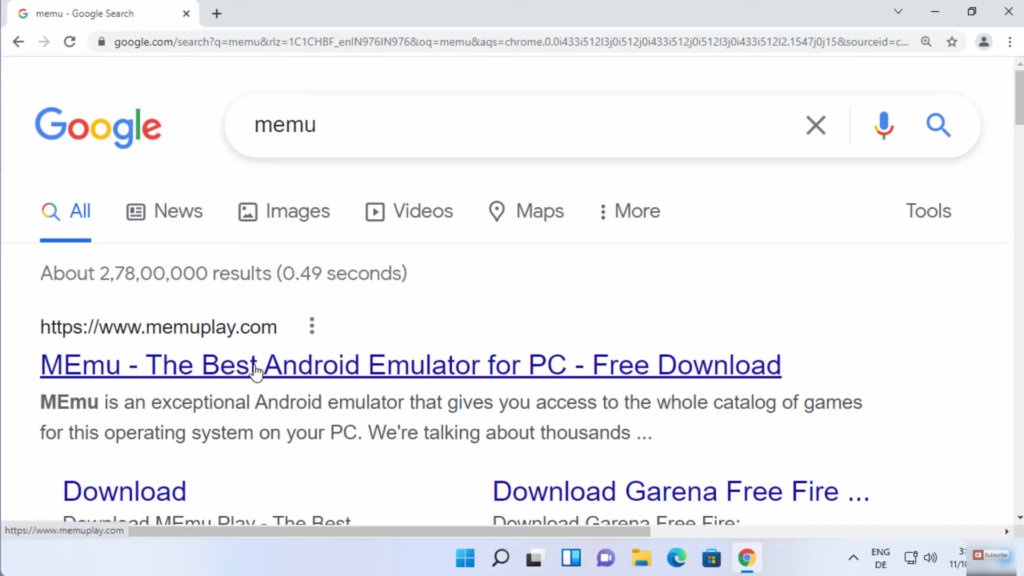
Task: Open new tab with plus icon
Action: pyautogui.click(x=217, y=14)
